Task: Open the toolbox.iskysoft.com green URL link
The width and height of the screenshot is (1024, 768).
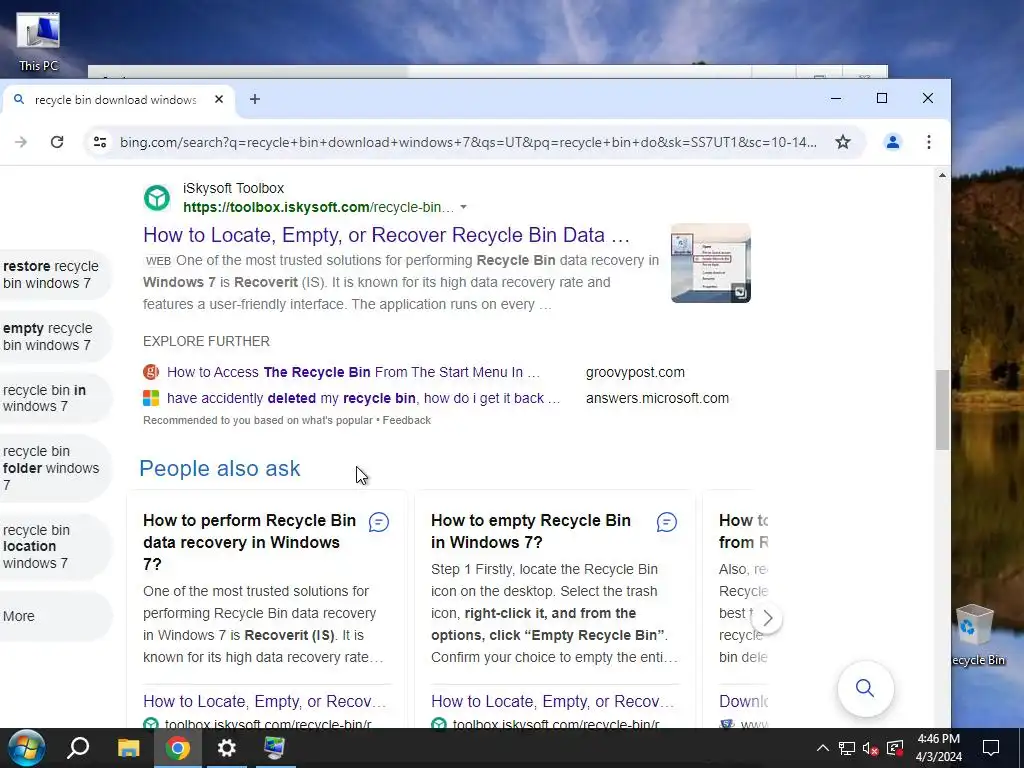Action: click(318, 207)
